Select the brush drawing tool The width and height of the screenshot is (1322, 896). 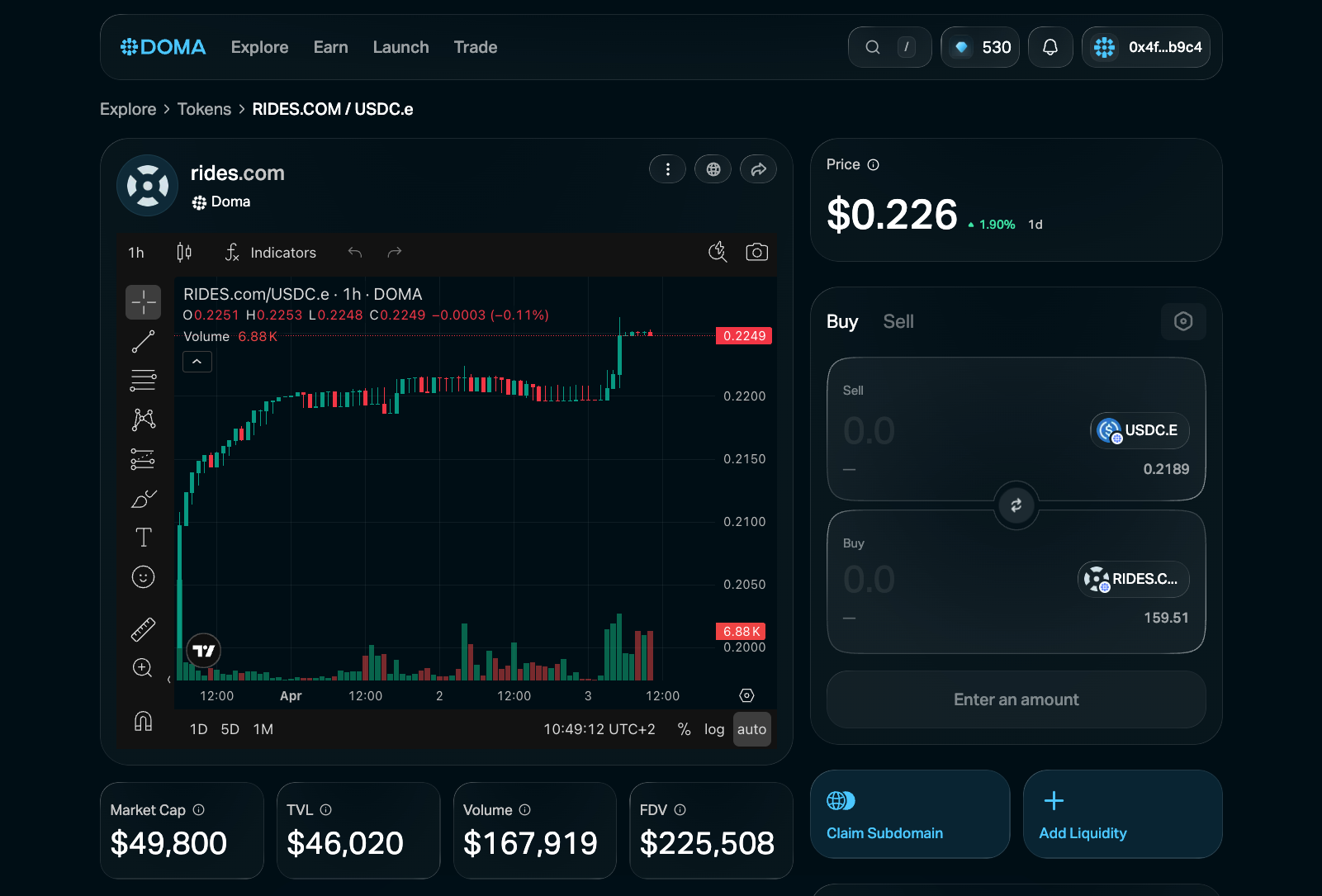pos(144,498)
